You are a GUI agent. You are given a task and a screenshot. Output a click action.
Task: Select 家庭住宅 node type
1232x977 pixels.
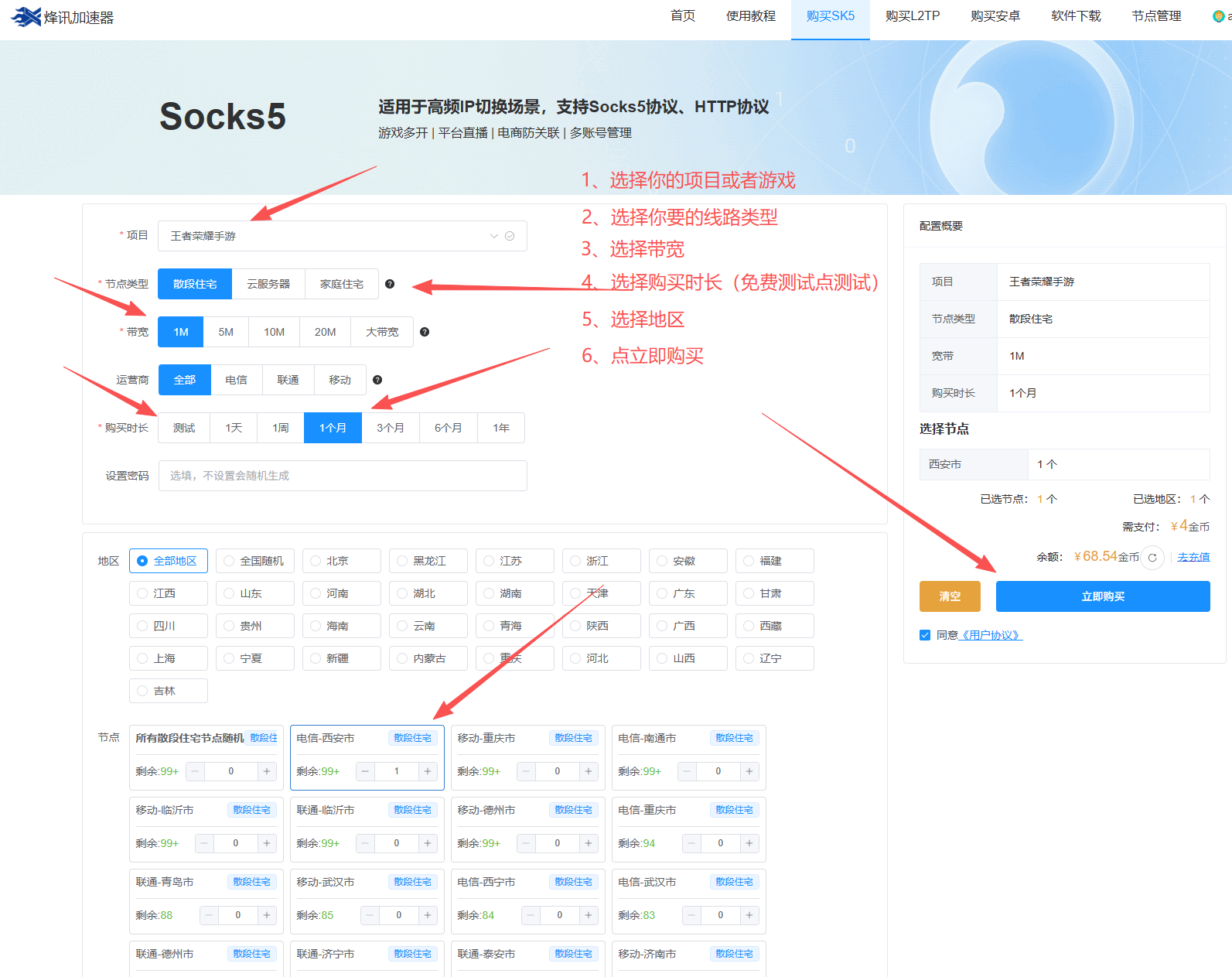(342, 284)
